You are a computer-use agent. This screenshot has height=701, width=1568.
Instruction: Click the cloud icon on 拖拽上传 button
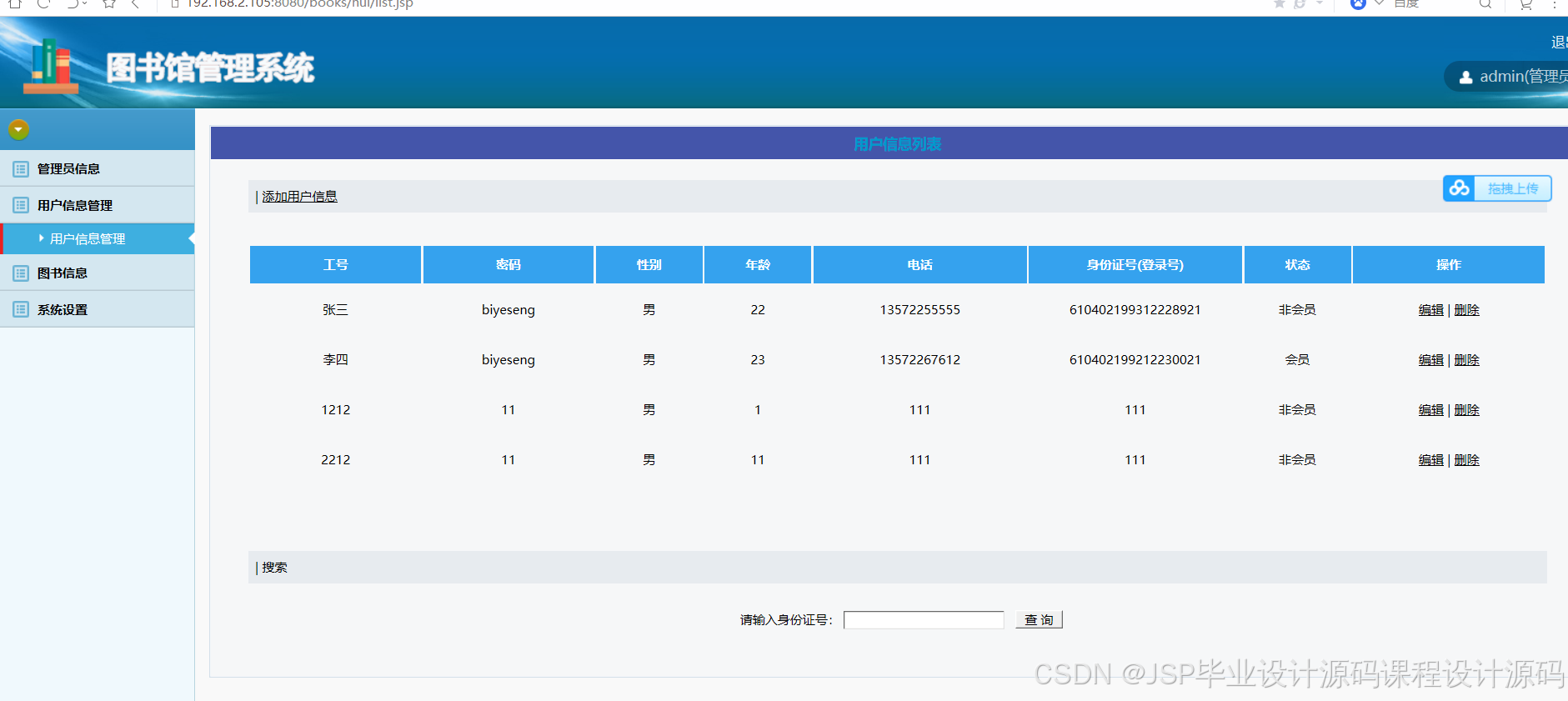(x=1459, y=188)
